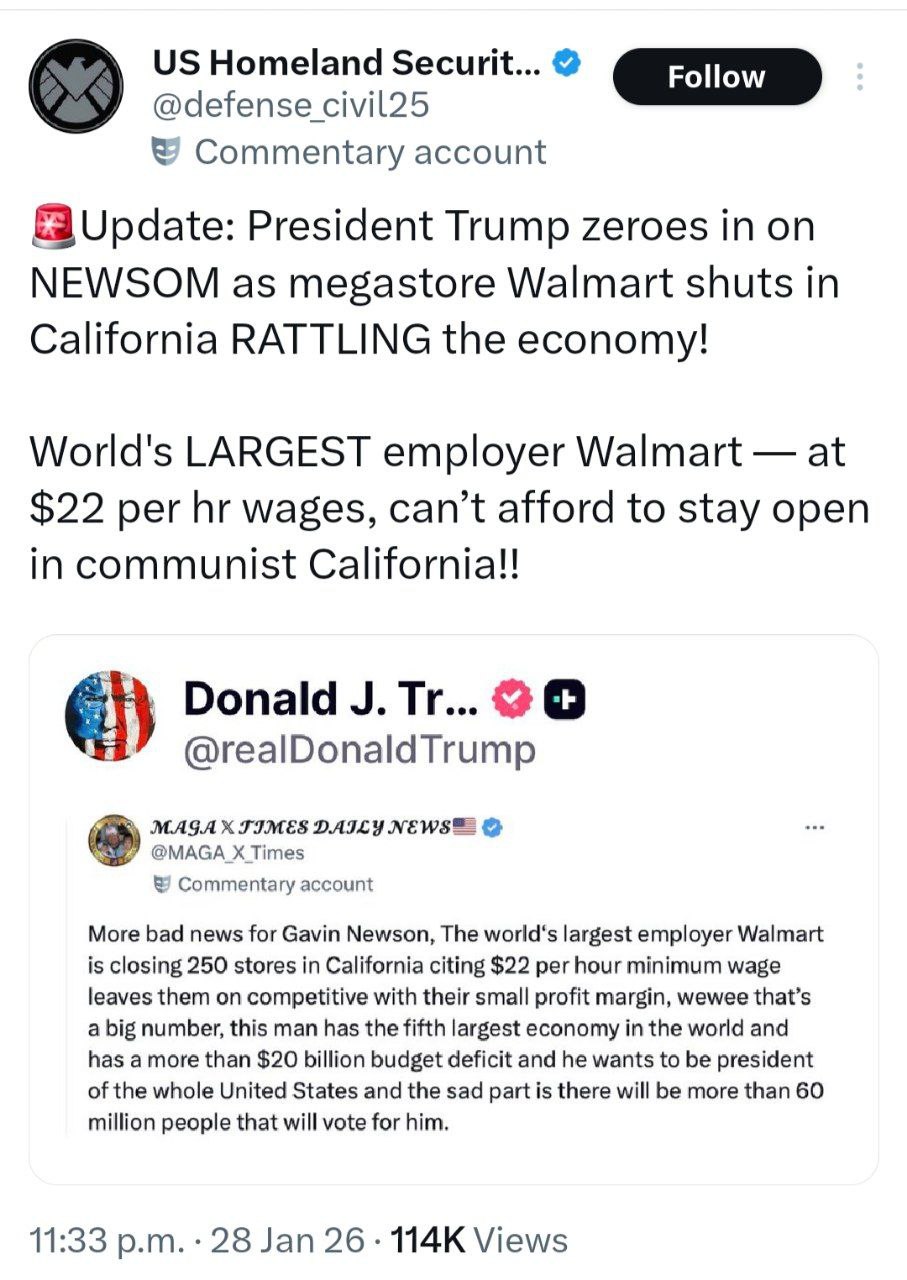Click the blue verified badge beside US Homeland Security

[x=568, y=64]
